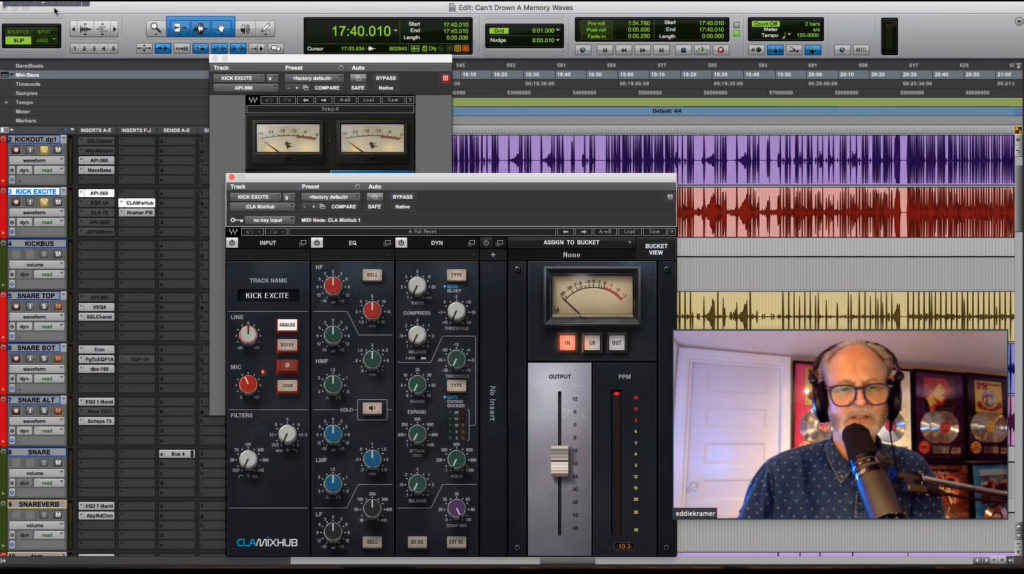This screenshot has height=574, width=1024.
Task: Toggle the INPUT section power icon in CLA MixHub
Action: coord(232,243)
